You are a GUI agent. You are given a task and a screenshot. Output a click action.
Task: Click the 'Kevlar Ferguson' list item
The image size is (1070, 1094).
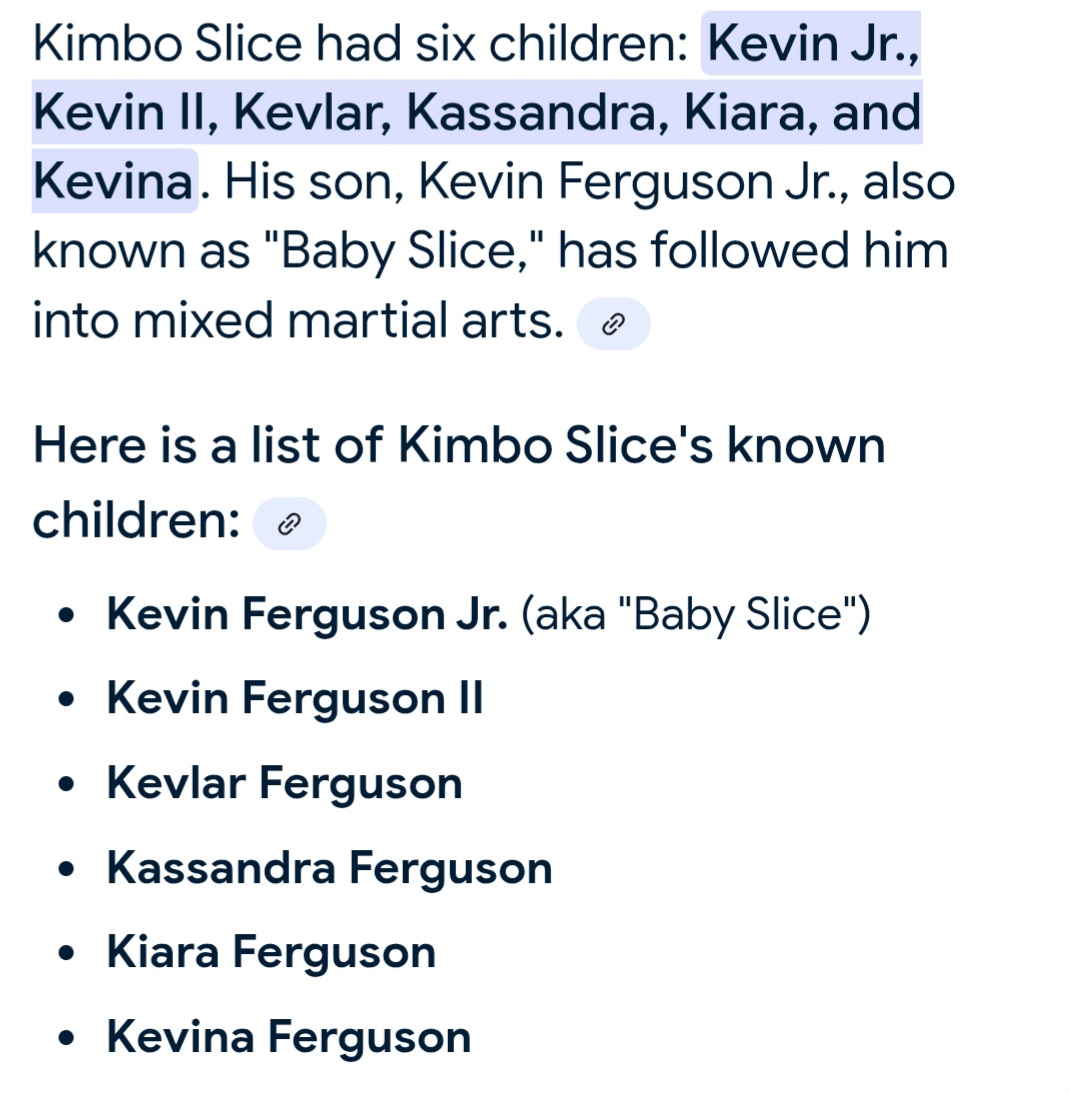285,783
